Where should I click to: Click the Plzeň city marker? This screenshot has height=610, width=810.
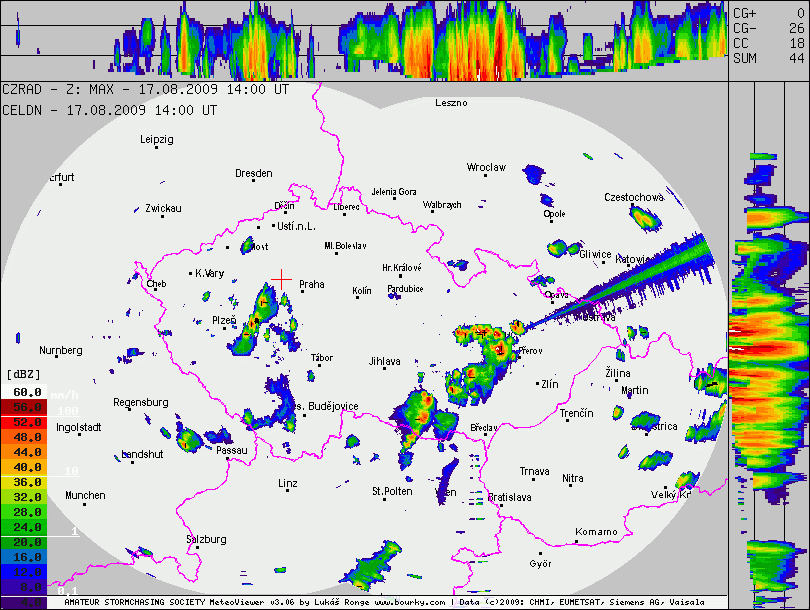pyautogui.click(x=235, y=320)
